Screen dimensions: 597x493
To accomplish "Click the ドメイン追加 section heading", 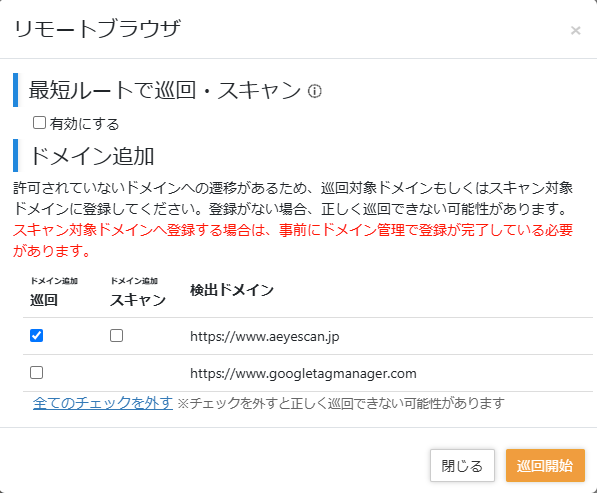I will (92, 156).
